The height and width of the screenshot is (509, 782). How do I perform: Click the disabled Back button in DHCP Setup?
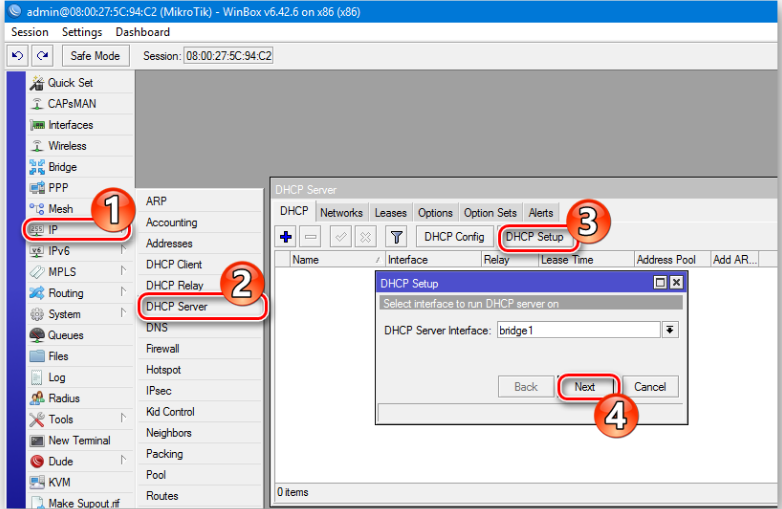point(526,387)
